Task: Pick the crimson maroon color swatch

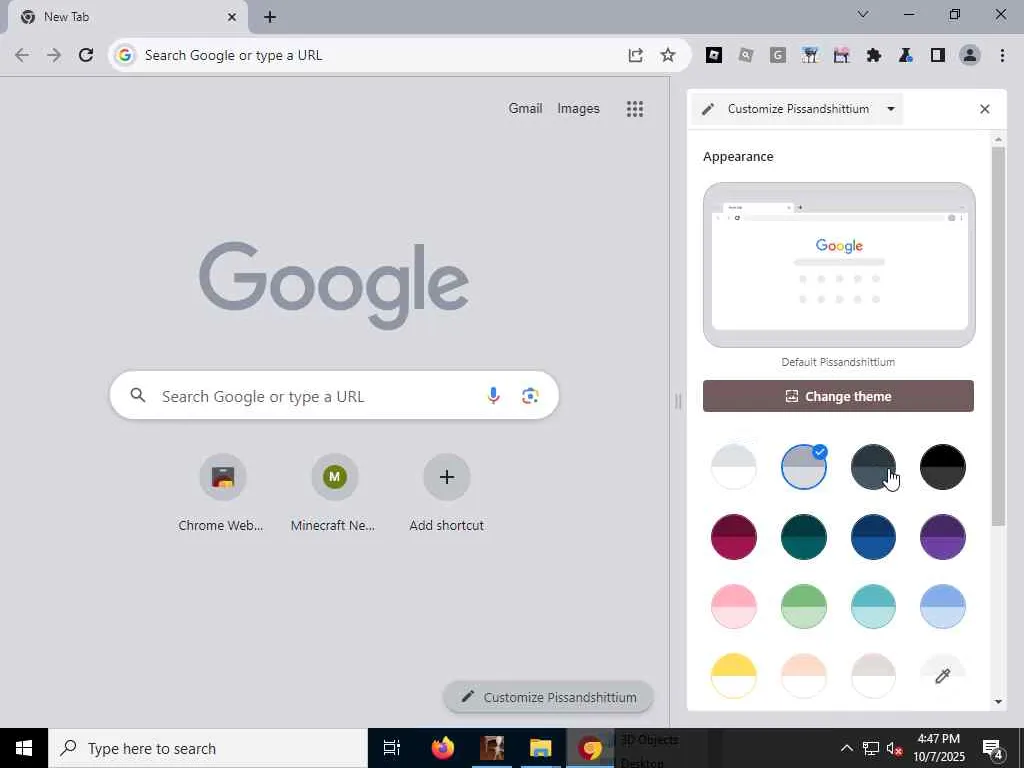Action: tap(733, 537)
